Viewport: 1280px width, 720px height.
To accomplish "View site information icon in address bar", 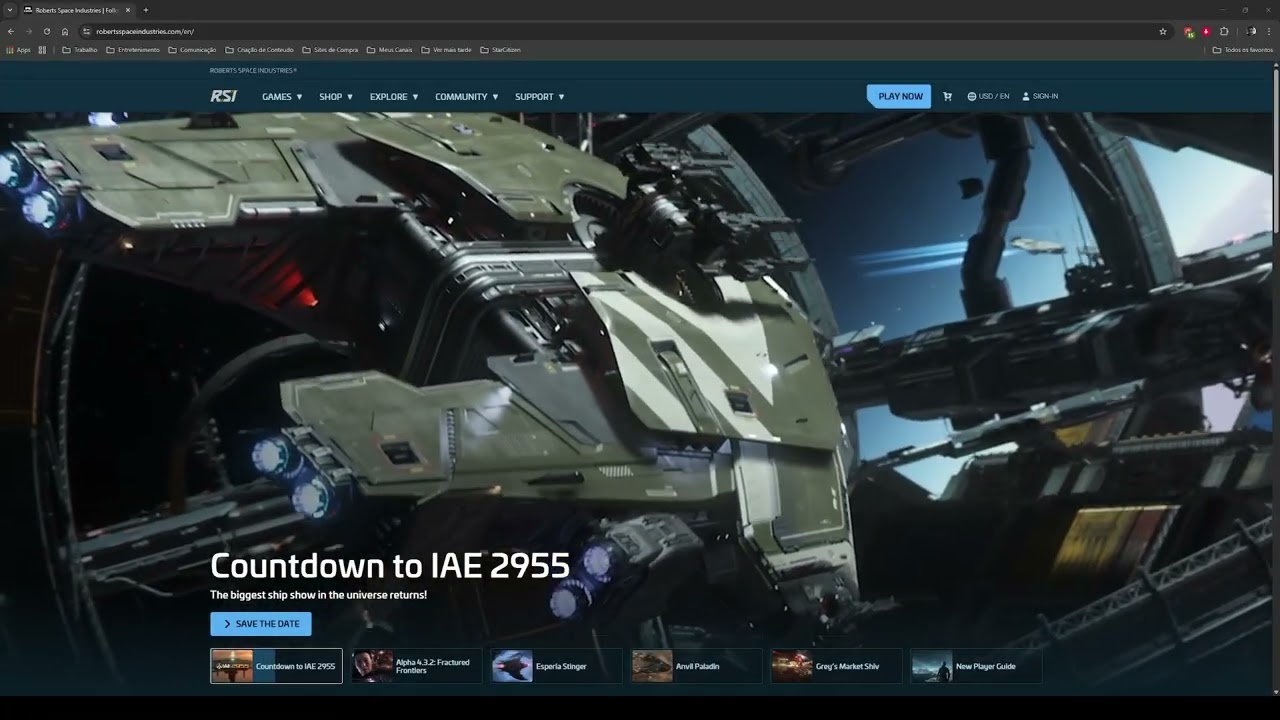I will [x=87, y=31].
